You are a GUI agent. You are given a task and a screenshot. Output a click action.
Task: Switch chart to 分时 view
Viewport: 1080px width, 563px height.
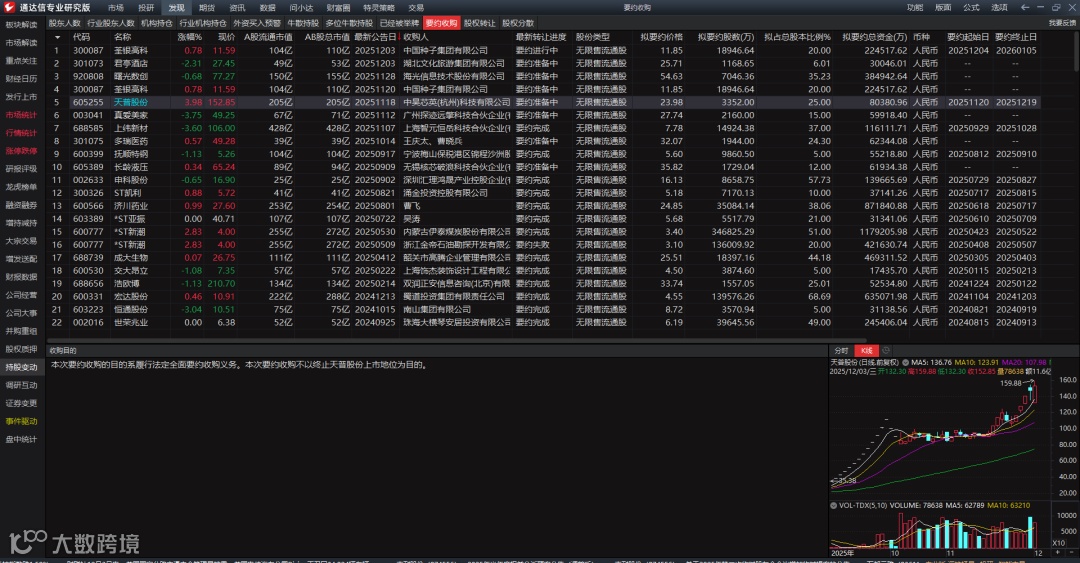point(842,351)
